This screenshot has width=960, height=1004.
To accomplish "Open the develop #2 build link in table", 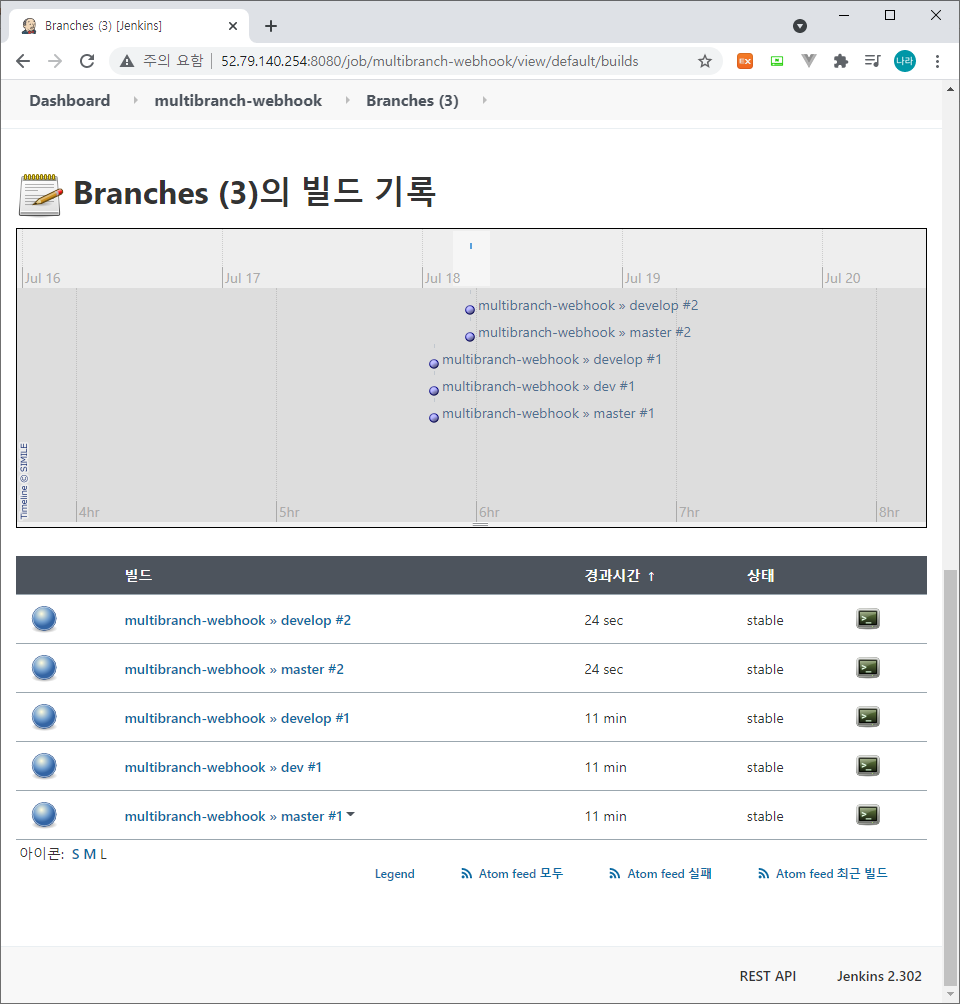I will tap(238, 620).
